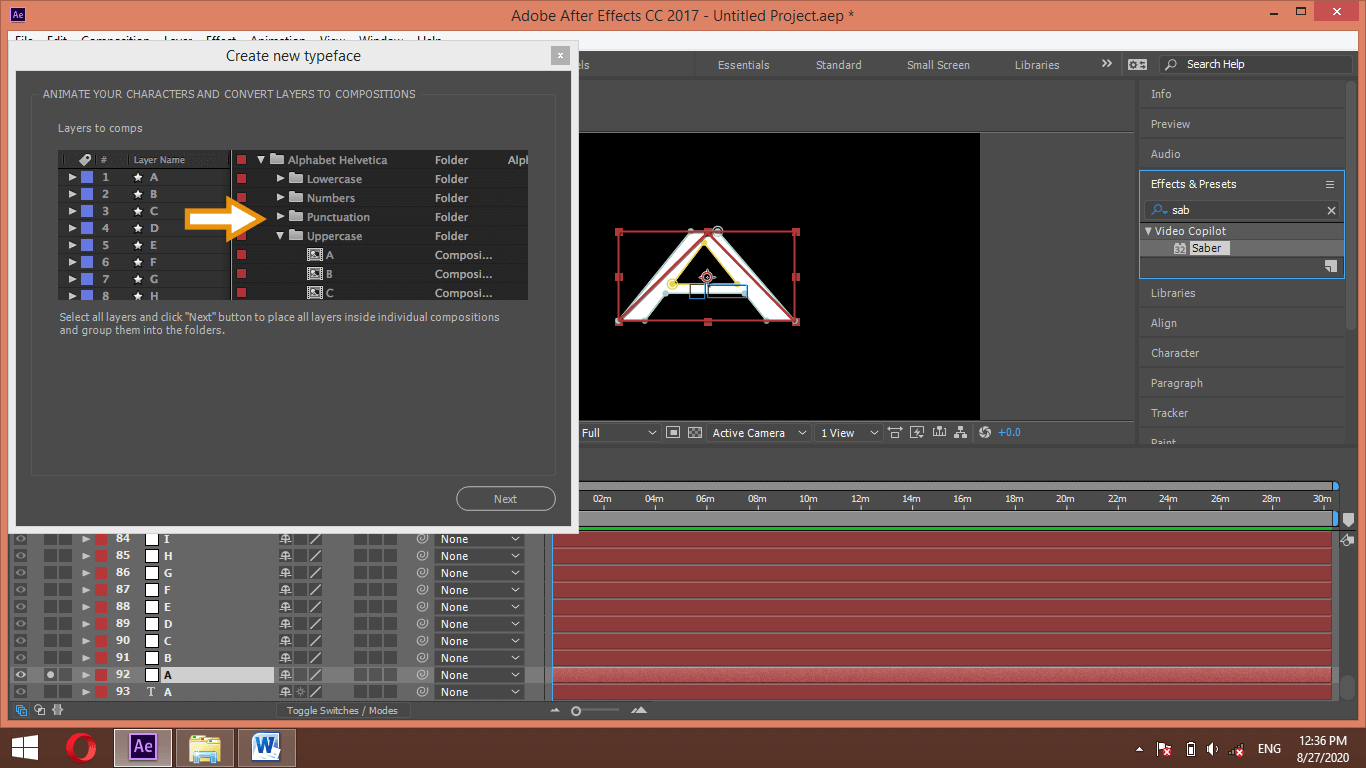Clear the sab search using the x icon
This screenshot has height=768, width=1366.
1332,210
